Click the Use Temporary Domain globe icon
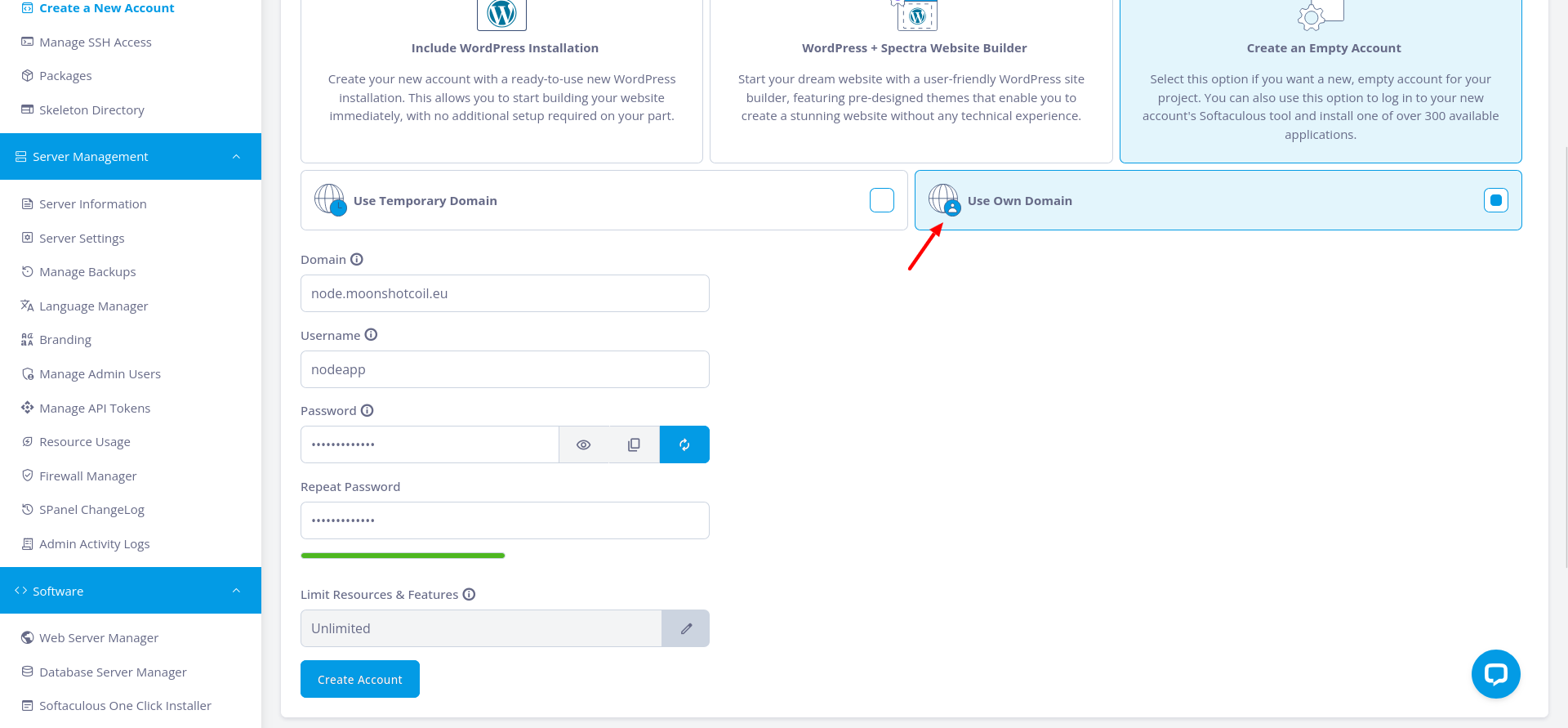The image size is (1568, 728). 330,199
